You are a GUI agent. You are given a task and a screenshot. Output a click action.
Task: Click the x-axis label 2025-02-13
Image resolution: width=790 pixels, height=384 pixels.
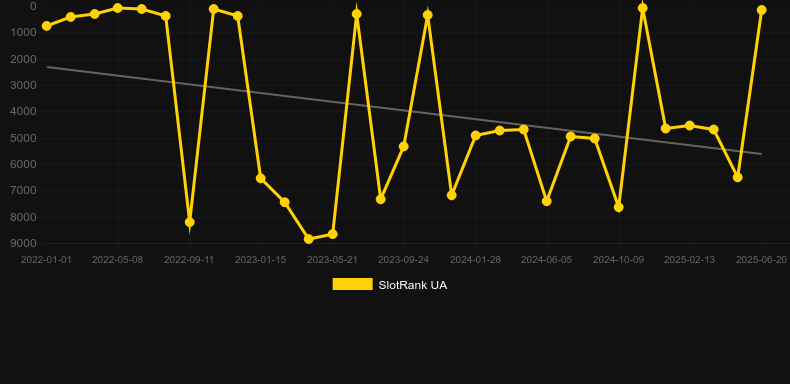coord(689,260)
